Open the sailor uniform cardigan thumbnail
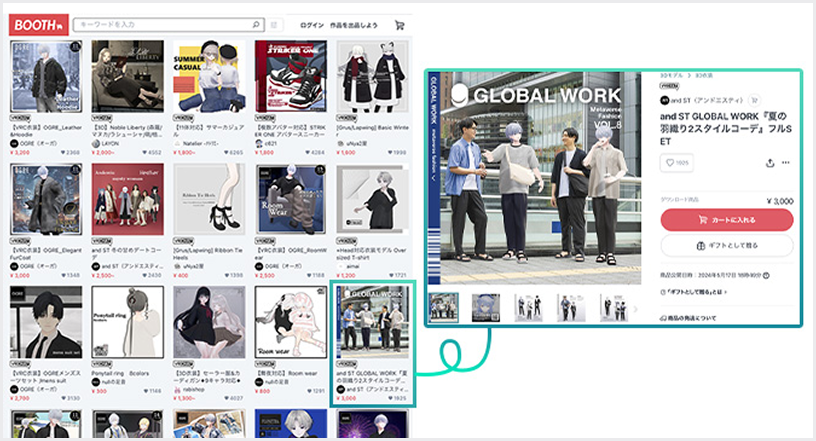This screenshot has height=441, width=816. [209, 322]
